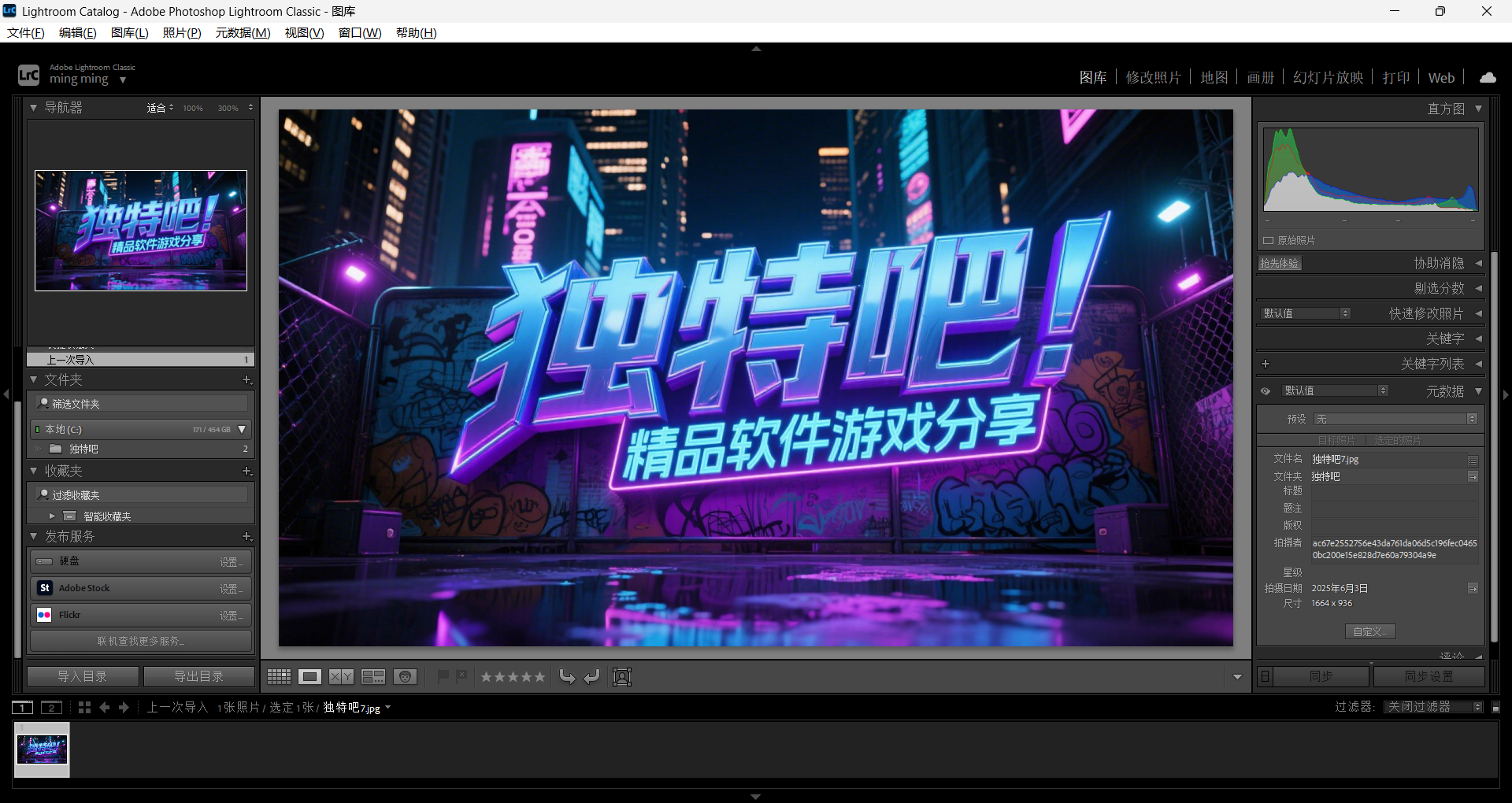Activate Survey view

373,676
